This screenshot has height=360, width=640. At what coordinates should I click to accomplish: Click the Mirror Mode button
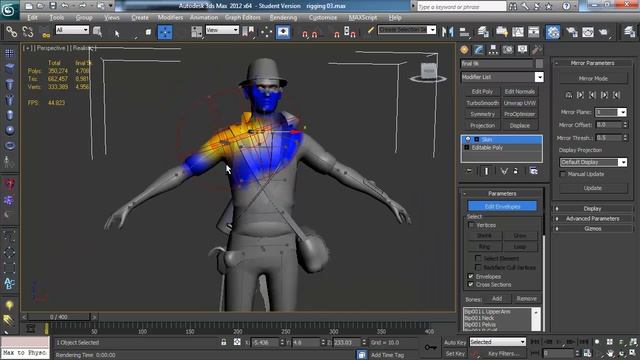593,78
